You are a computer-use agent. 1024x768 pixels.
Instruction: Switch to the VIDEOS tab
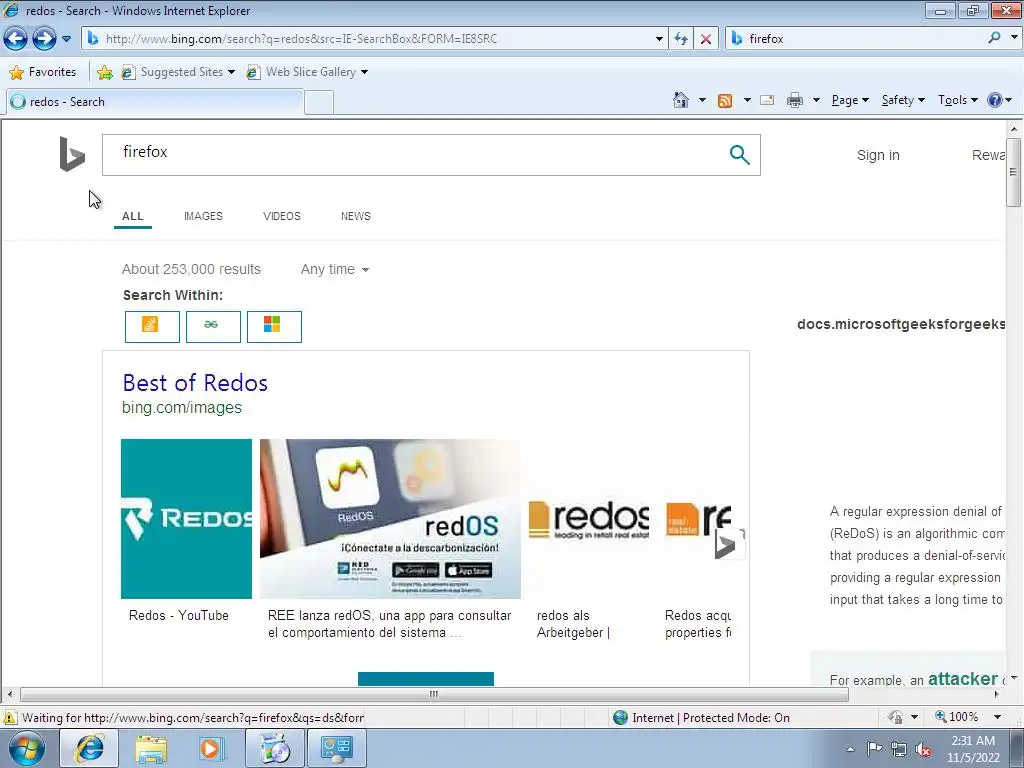tap(281, 216)
